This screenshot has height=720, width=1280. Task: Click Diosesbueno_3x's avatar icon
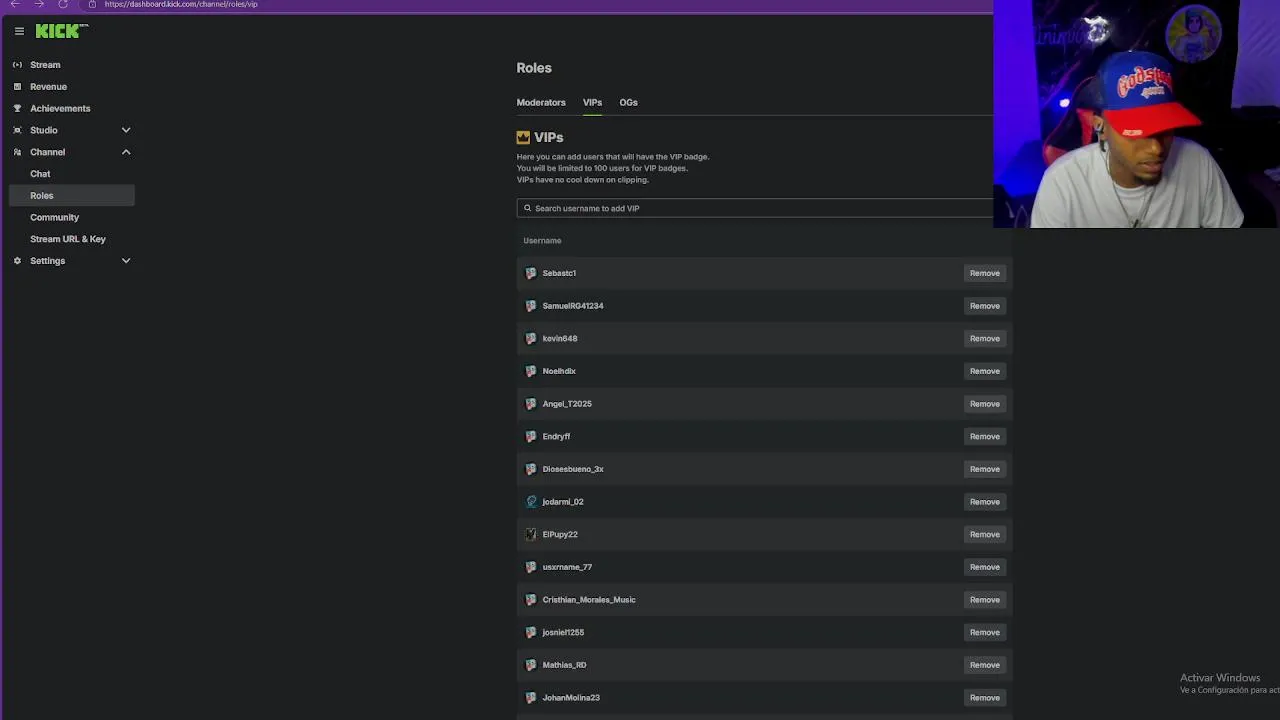click(531, 469)
